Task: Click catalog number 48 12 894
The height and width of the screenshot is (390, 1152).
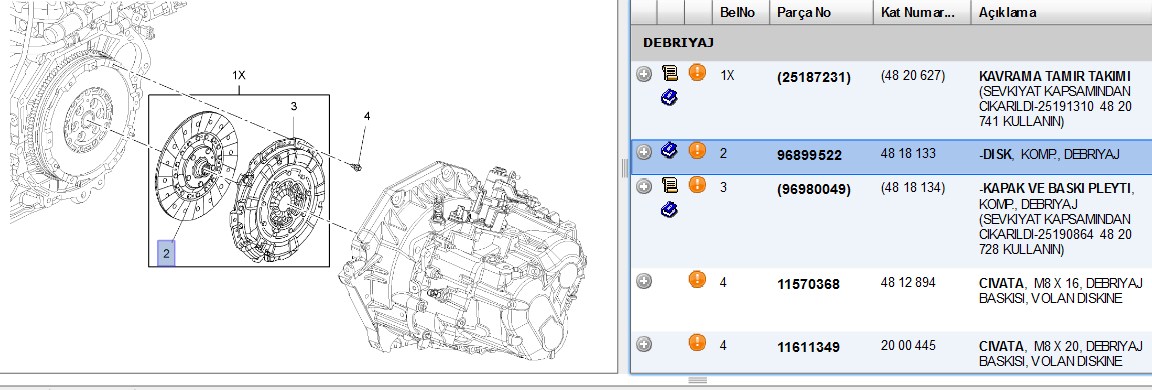Action: (908, 282)
